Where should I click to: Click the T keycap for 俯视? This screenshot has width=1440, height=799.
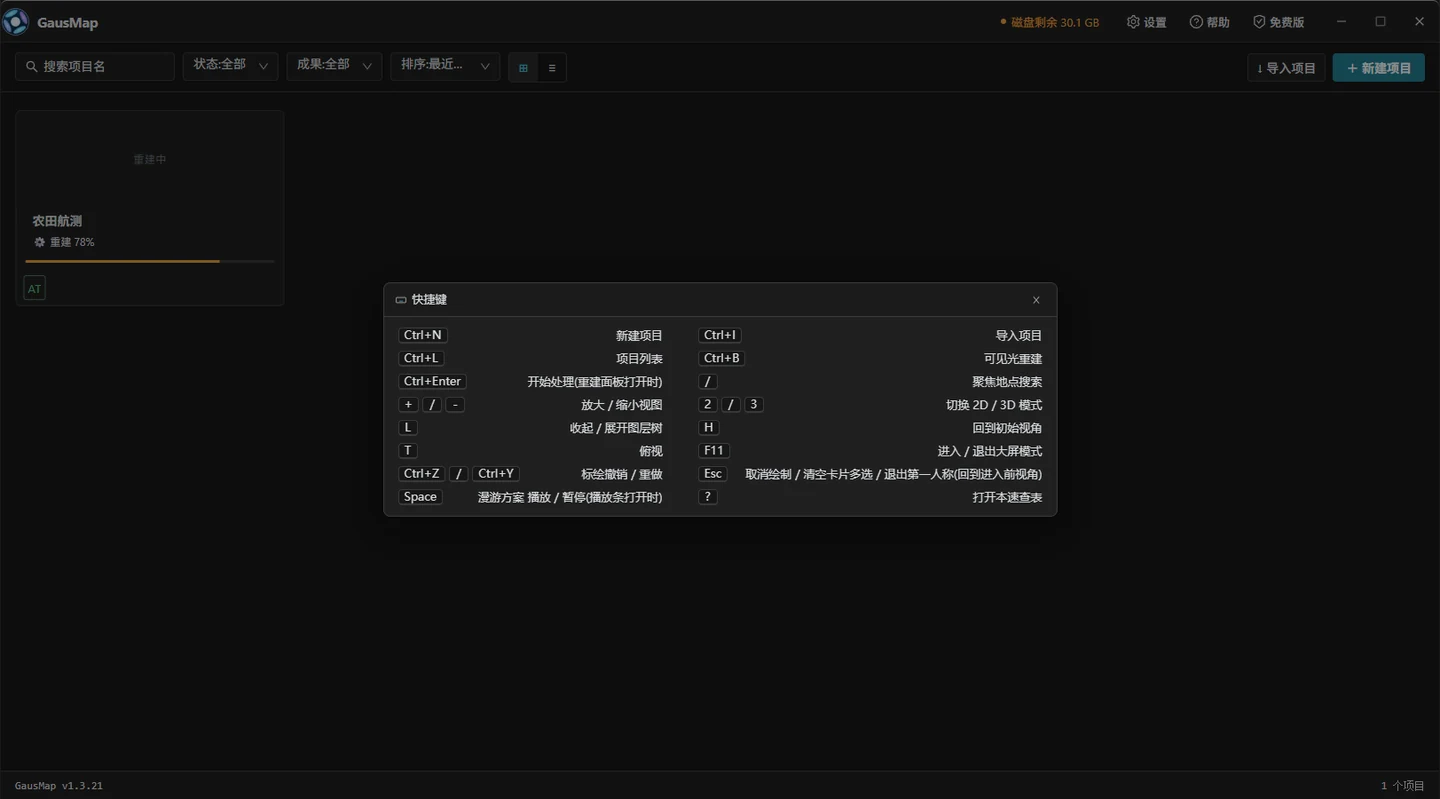[408, 451]
